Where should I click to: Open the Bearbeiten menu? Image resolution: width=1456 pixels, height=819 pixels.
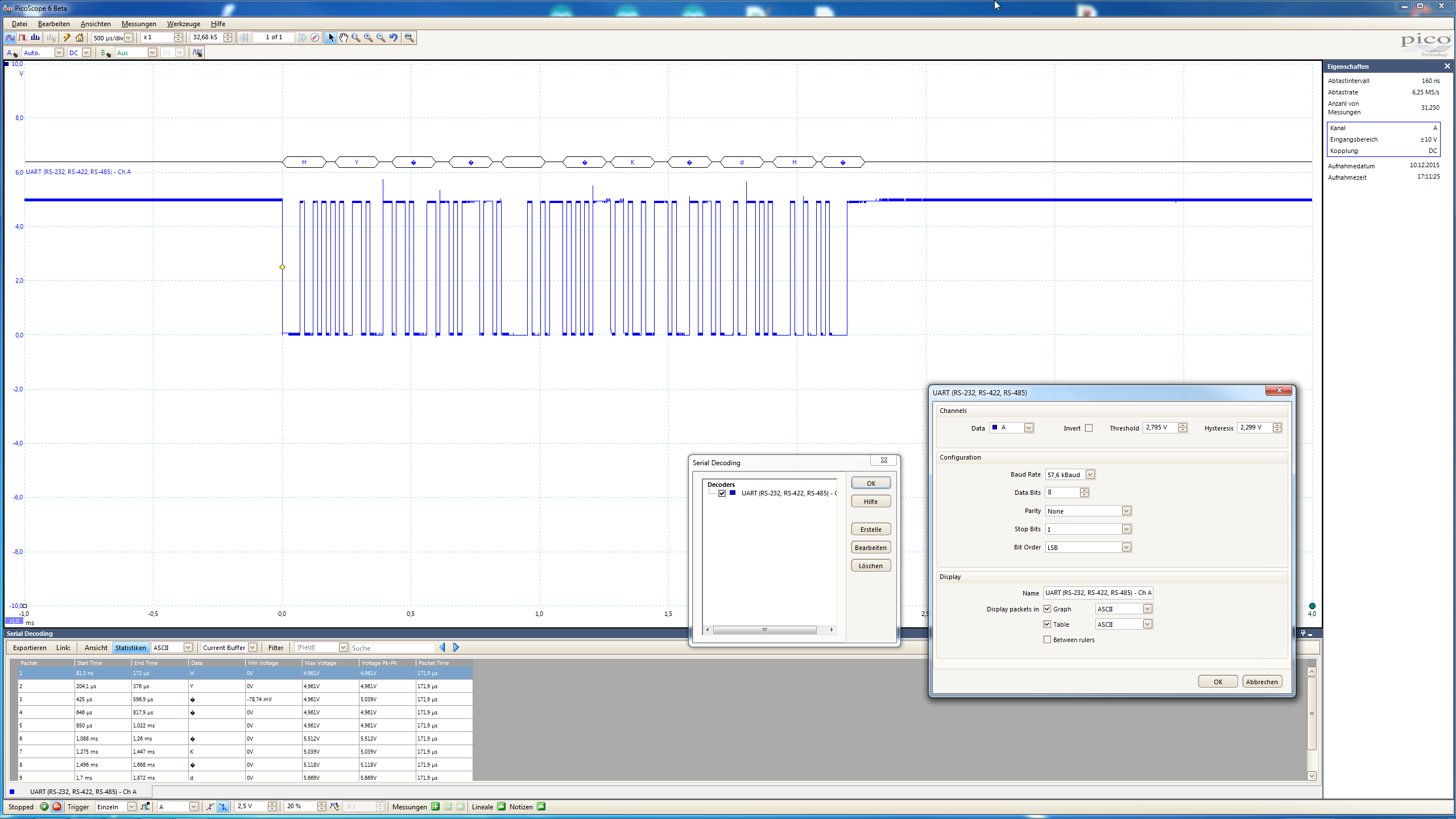pyautogui.click(x=54, y=24)
